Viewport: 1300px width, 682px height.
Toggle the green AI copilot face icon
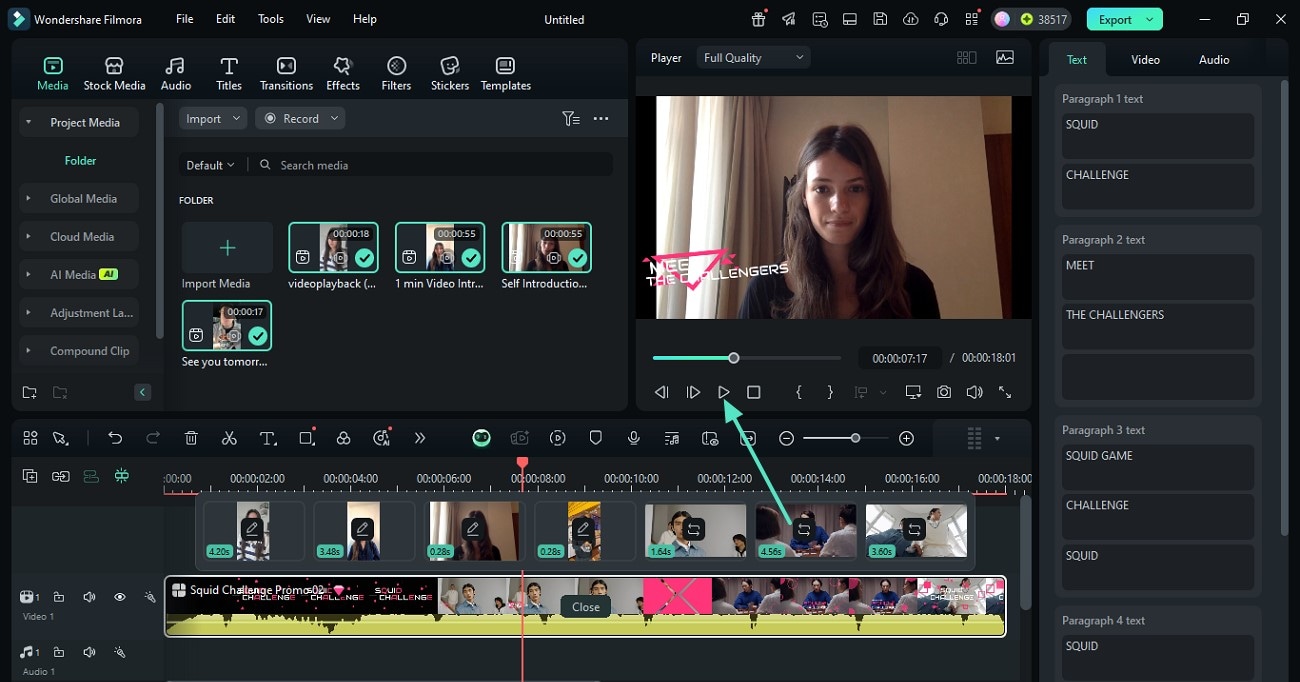481,438
